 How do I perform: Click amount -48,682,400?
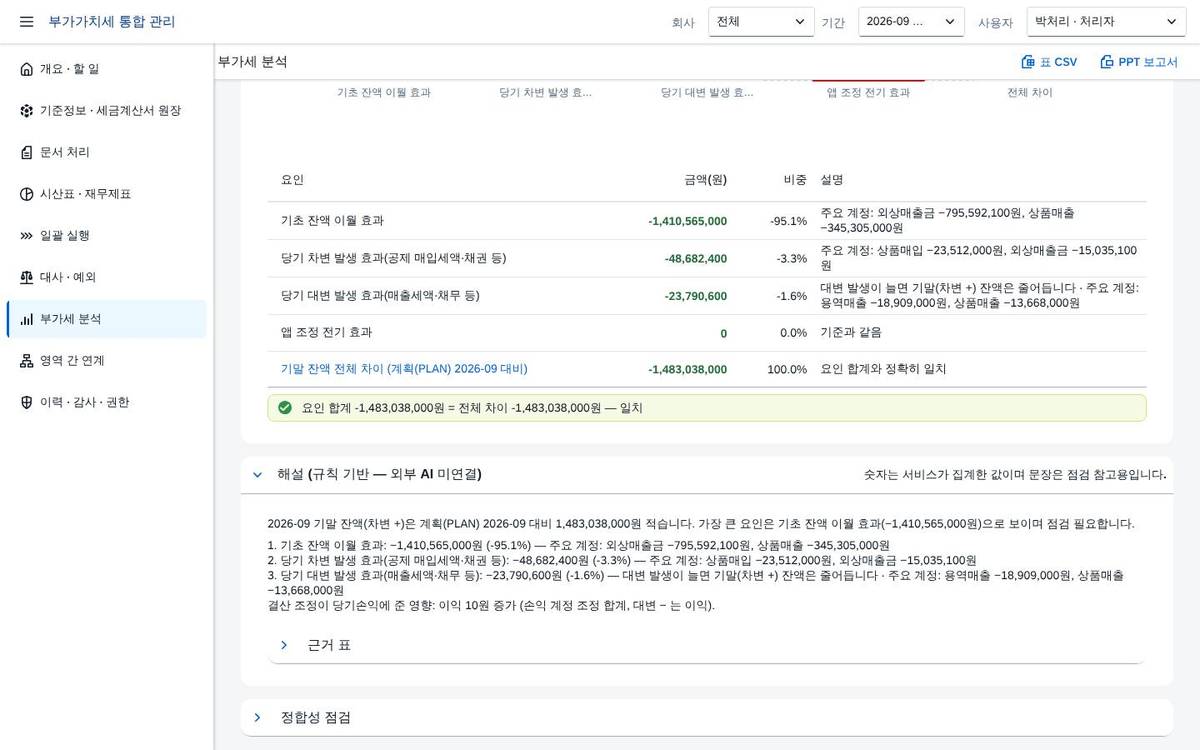tap(696, 259)
